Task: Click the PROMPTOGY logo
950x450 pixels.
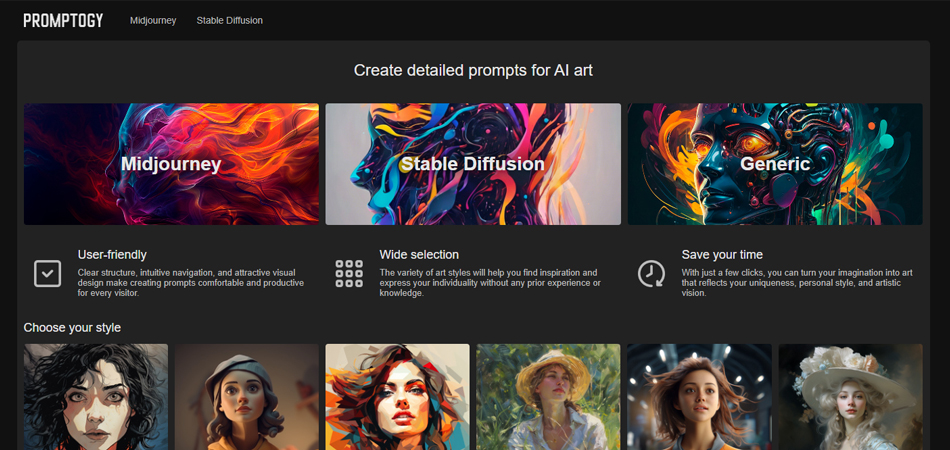Action: click(x=63, y=21)
